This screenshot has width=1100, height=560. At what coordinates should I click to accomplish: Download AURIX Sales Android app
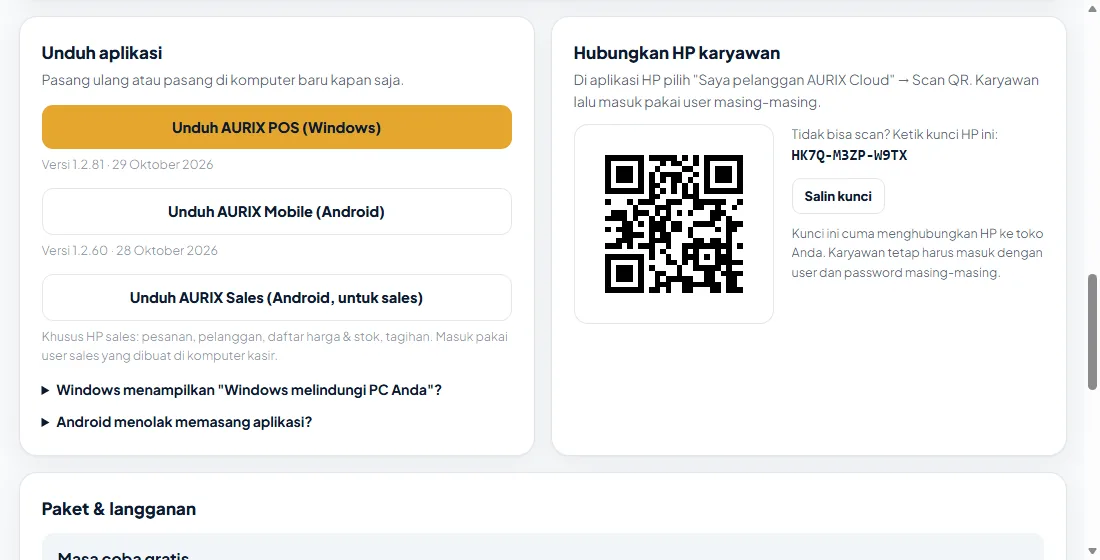[x=276, y=298]
